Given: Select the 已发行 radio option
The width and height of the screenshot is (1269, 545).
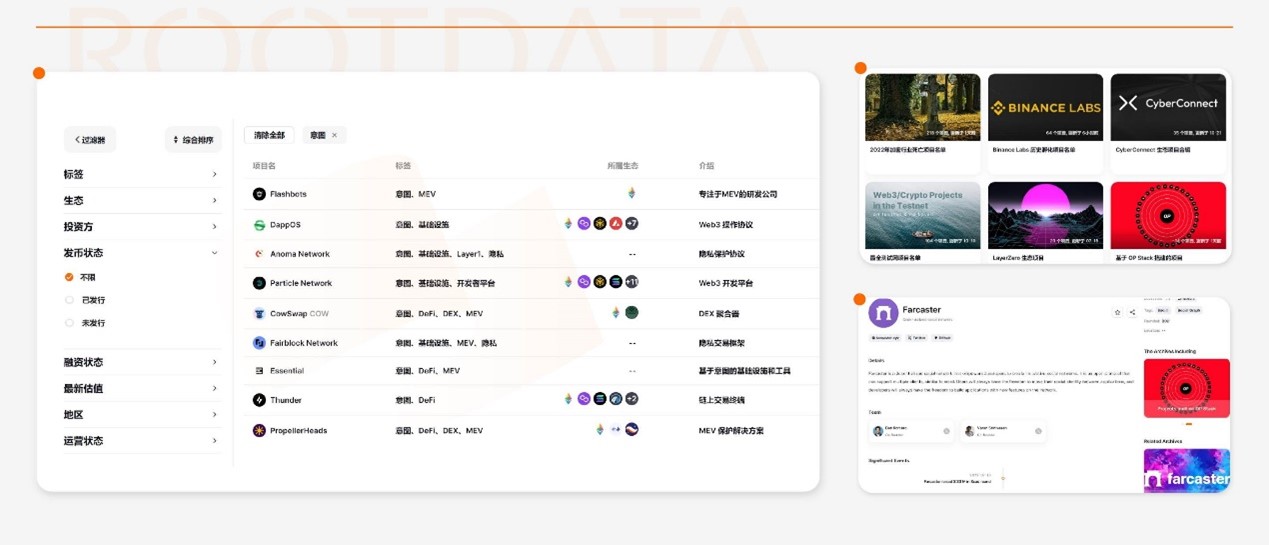Looking at the screenshot, I should point(69,300).
